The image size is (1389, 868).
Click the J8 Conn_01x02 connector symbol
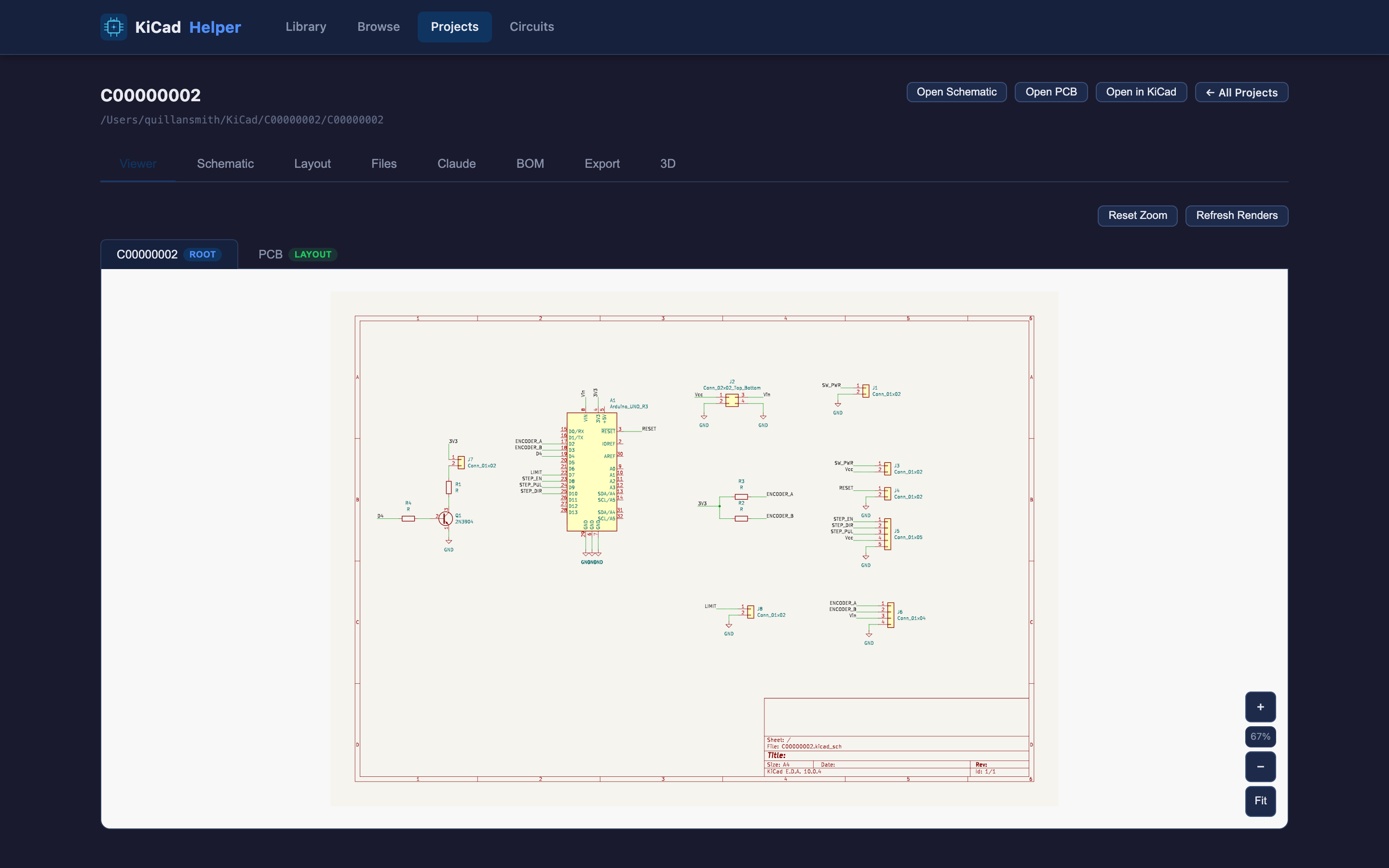click(751, 611)
